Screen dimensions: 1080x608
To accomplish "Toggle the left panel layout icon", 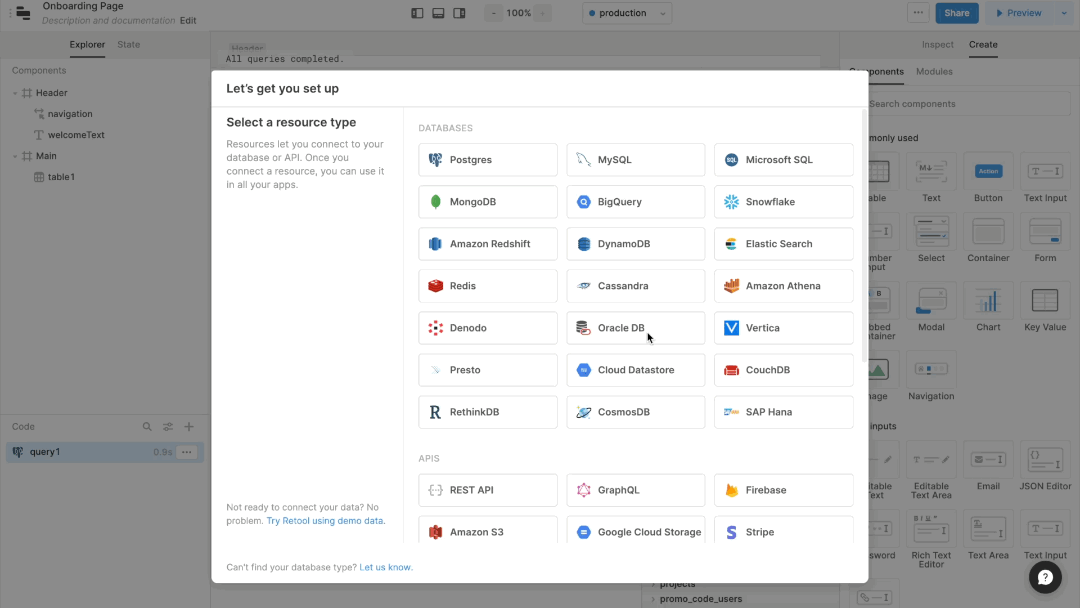I will tap(417, 13).
